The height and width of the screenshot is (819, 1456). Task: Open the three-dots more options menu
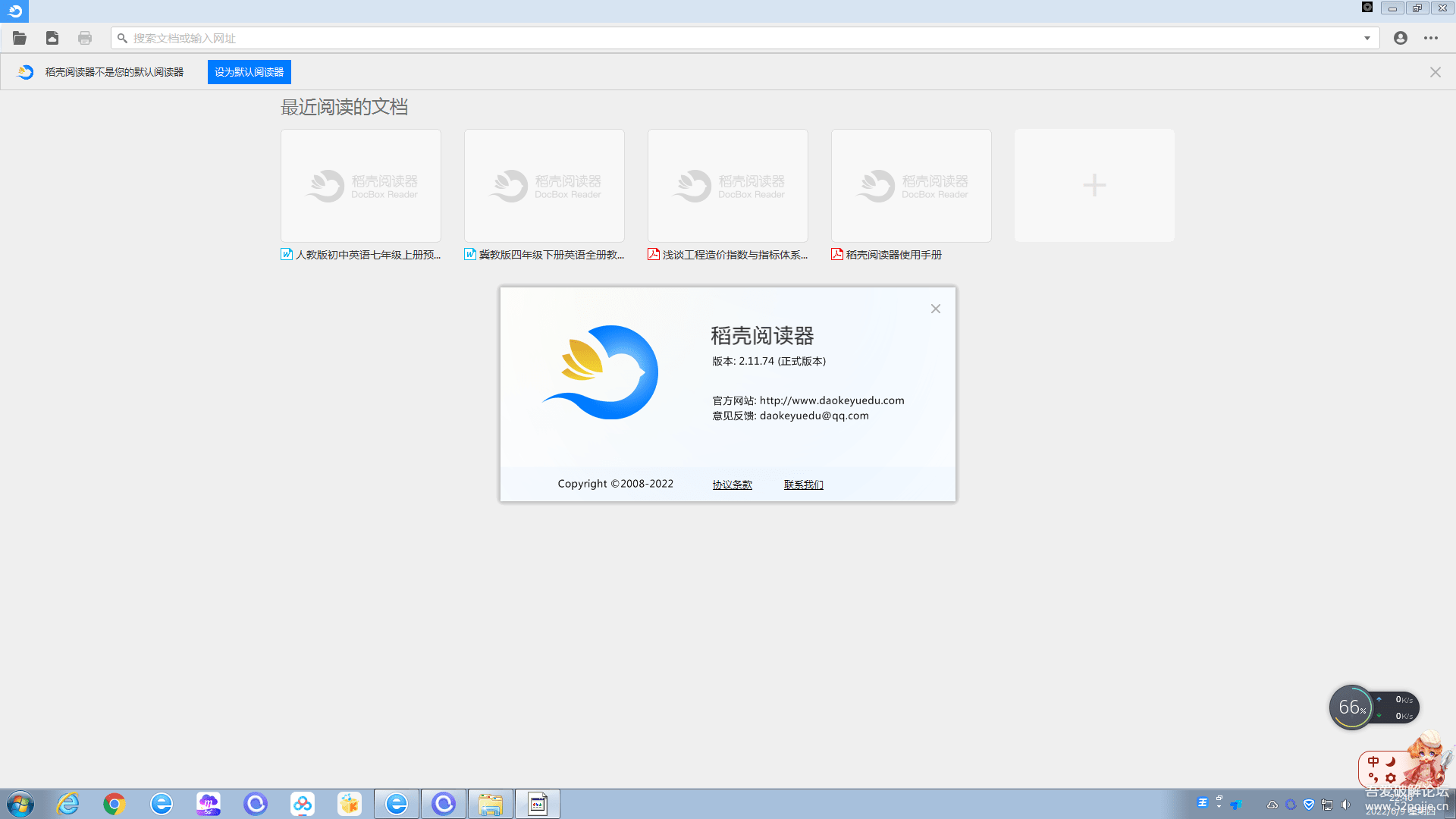[1431, 38]
